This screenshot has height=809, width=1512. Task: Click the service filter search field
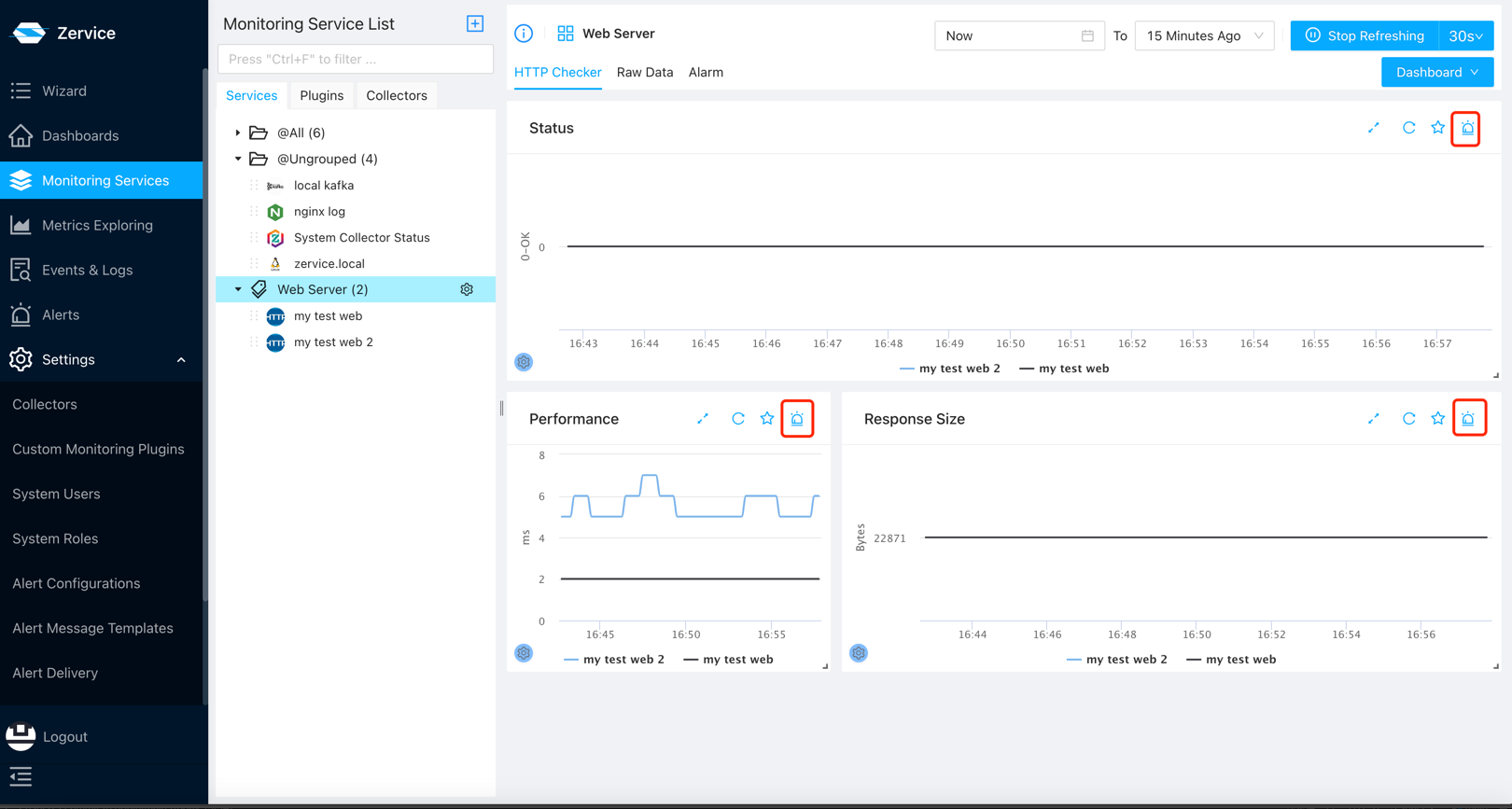(355, 60)
